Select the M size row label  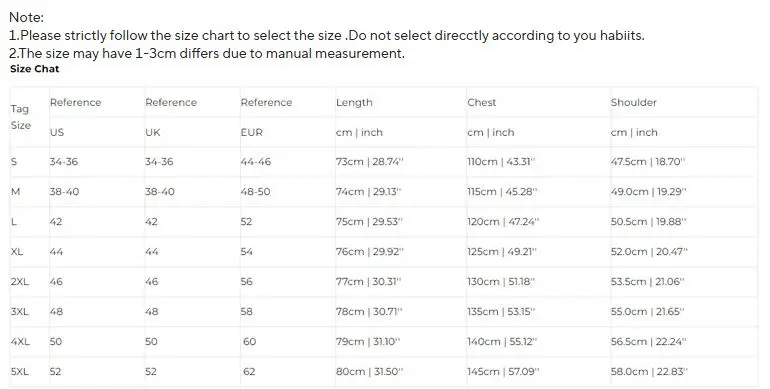click(x=15, y=192)
